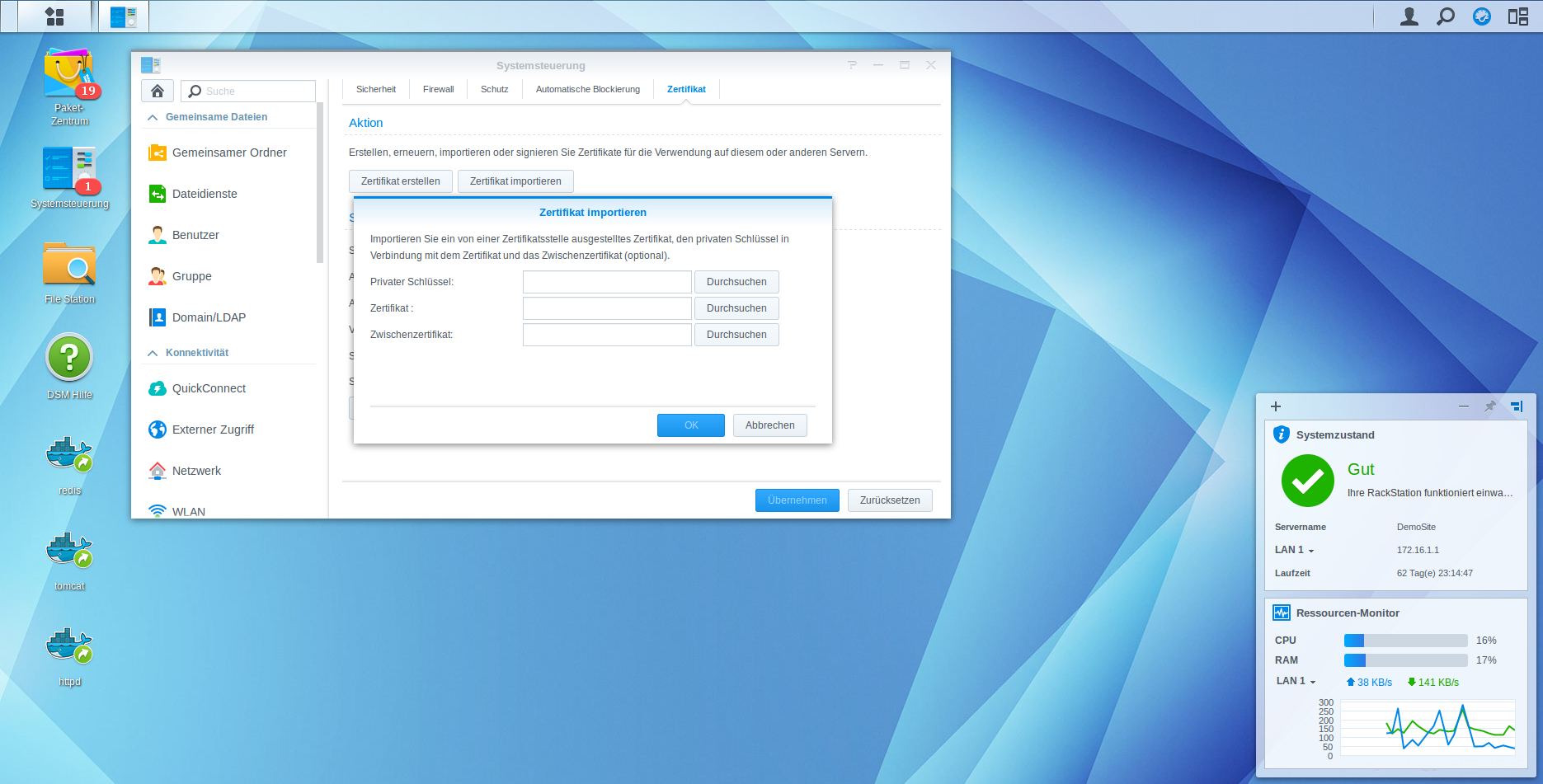The width and height of the screenshot is (1543, 784).
Task: Collapse the Gemeinsame Dateien section
Action: pyautogui.click(x=153, y=118)
